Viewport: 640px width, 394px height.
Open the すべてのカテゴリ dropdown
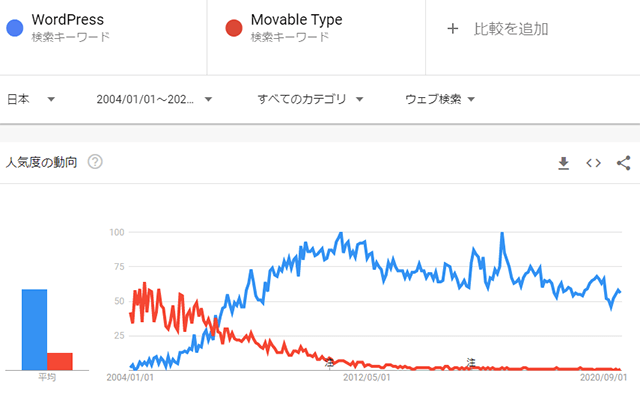click(310, 99)
